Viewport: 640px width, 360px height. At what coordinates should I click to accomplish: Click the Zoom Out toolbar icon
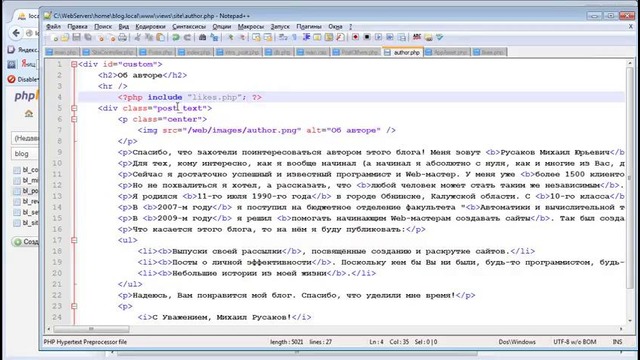tap(242, 38)
